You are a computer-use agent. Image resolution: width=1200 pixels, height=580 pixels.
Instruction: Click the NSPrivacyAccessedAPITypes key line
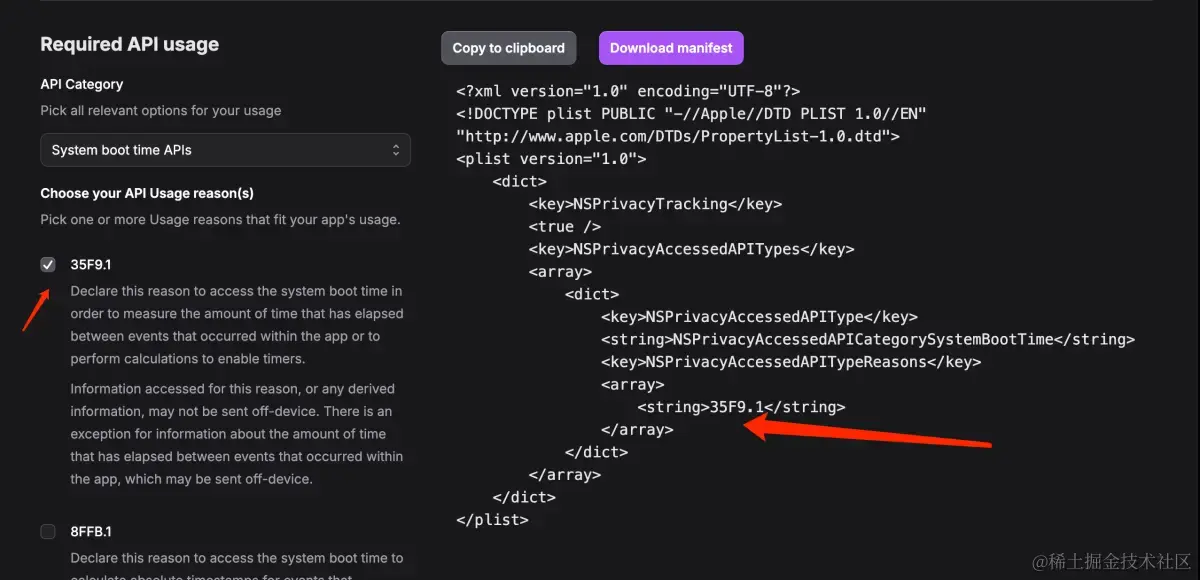[691, 249]
